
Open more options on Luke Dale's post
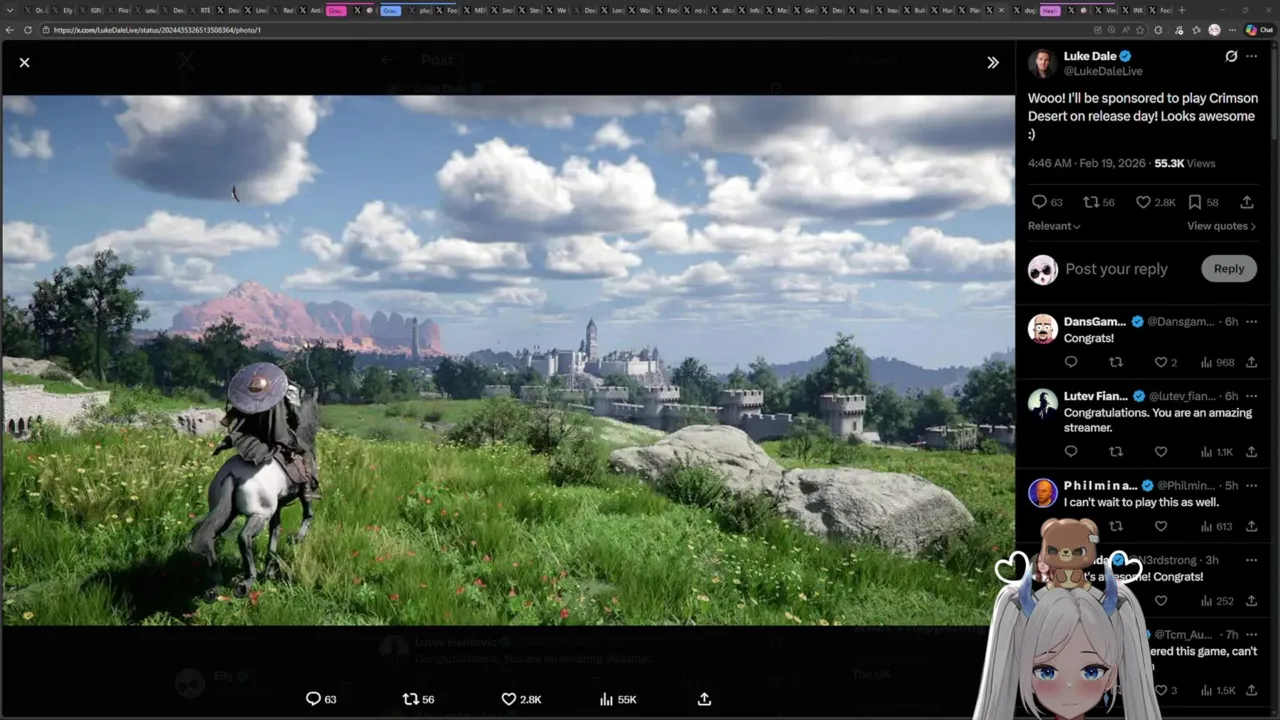pyautogui.click(x=1251, y=56)
